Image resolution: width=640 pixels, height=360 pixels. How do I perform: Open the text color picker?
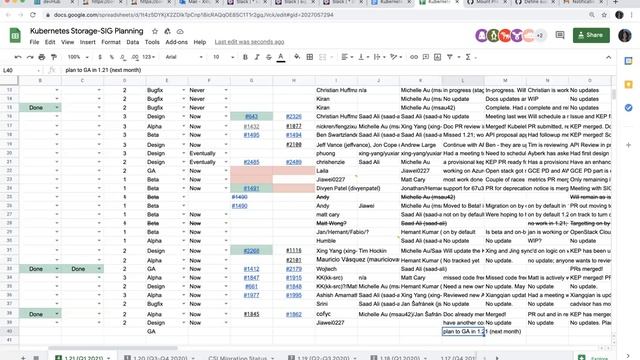(x=281, y=57)
